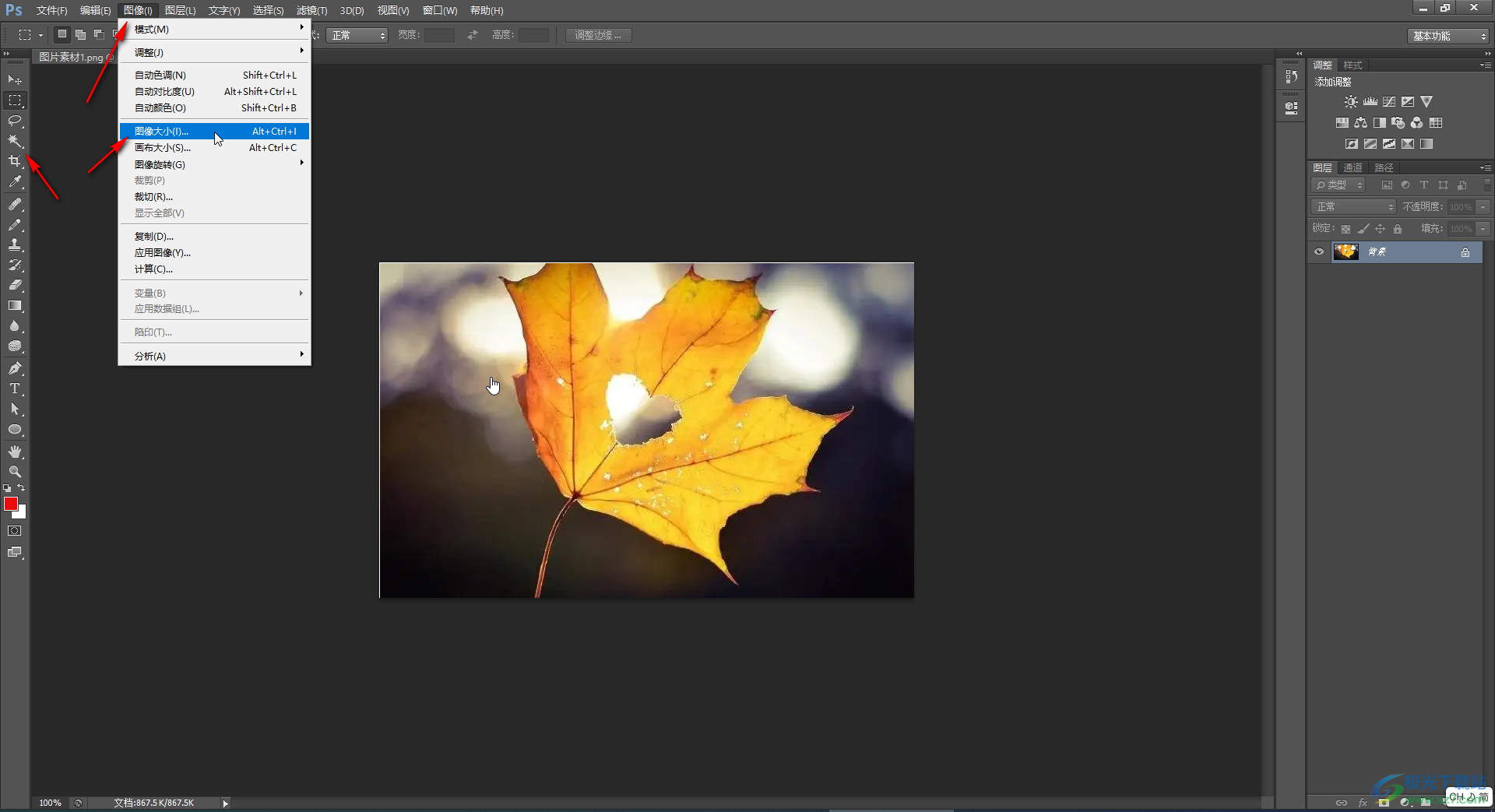The image size is (1495, 812).
Task: Swap foreground and background colors
Action: tap(22, 487)
